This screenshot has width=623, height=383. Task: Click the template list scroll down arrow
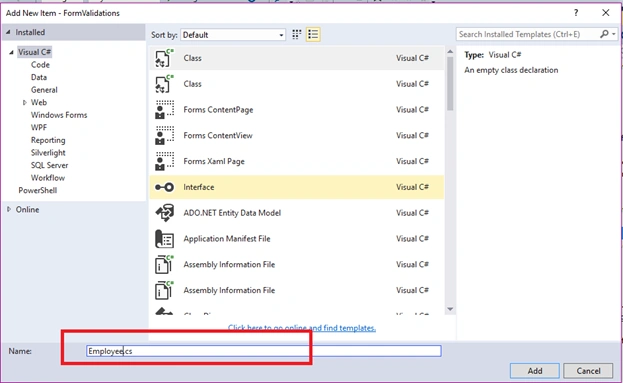(x=450, y=309)
